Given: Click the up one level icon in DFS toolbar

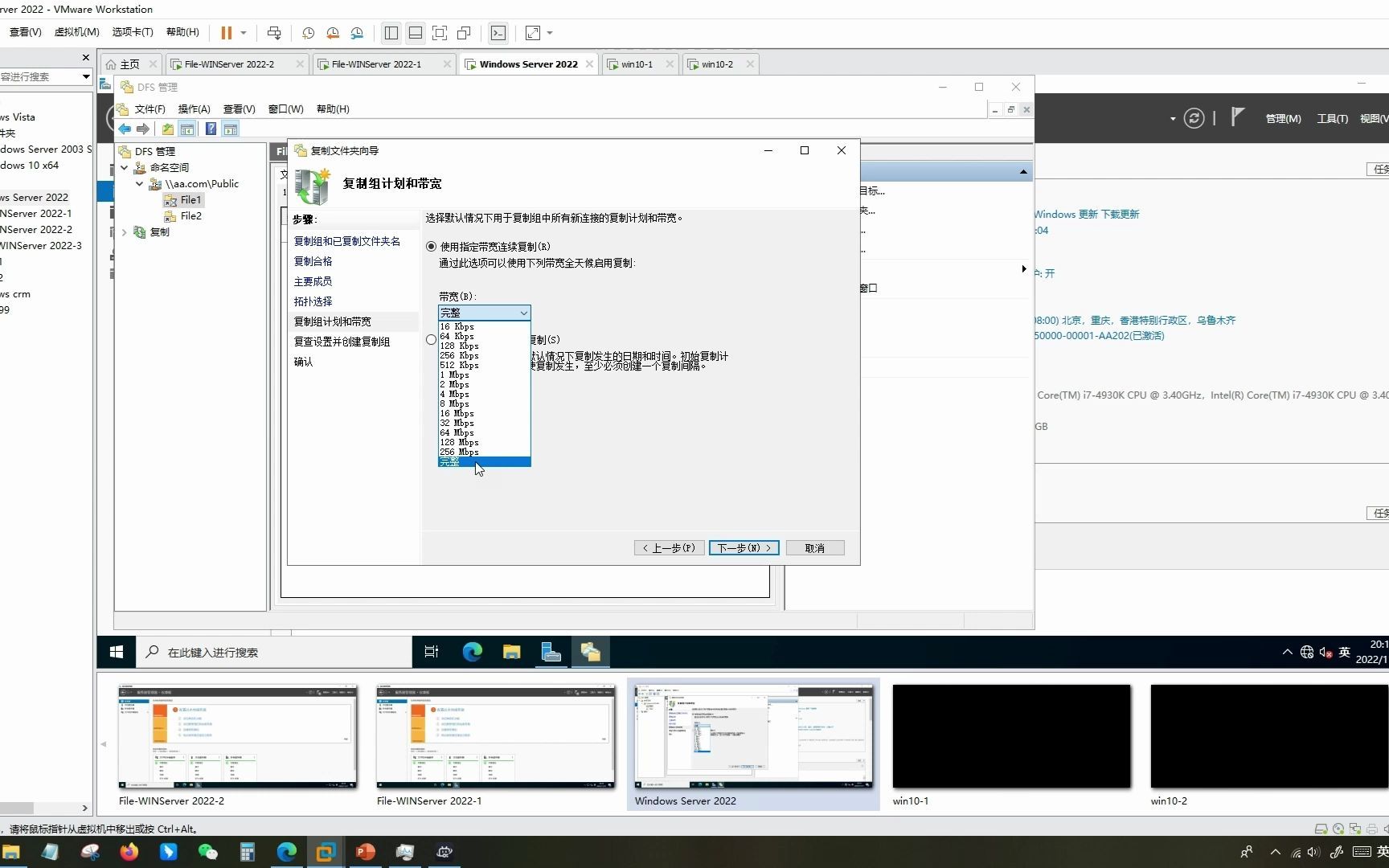Looking at the screenshot, I should click(167, 129).
